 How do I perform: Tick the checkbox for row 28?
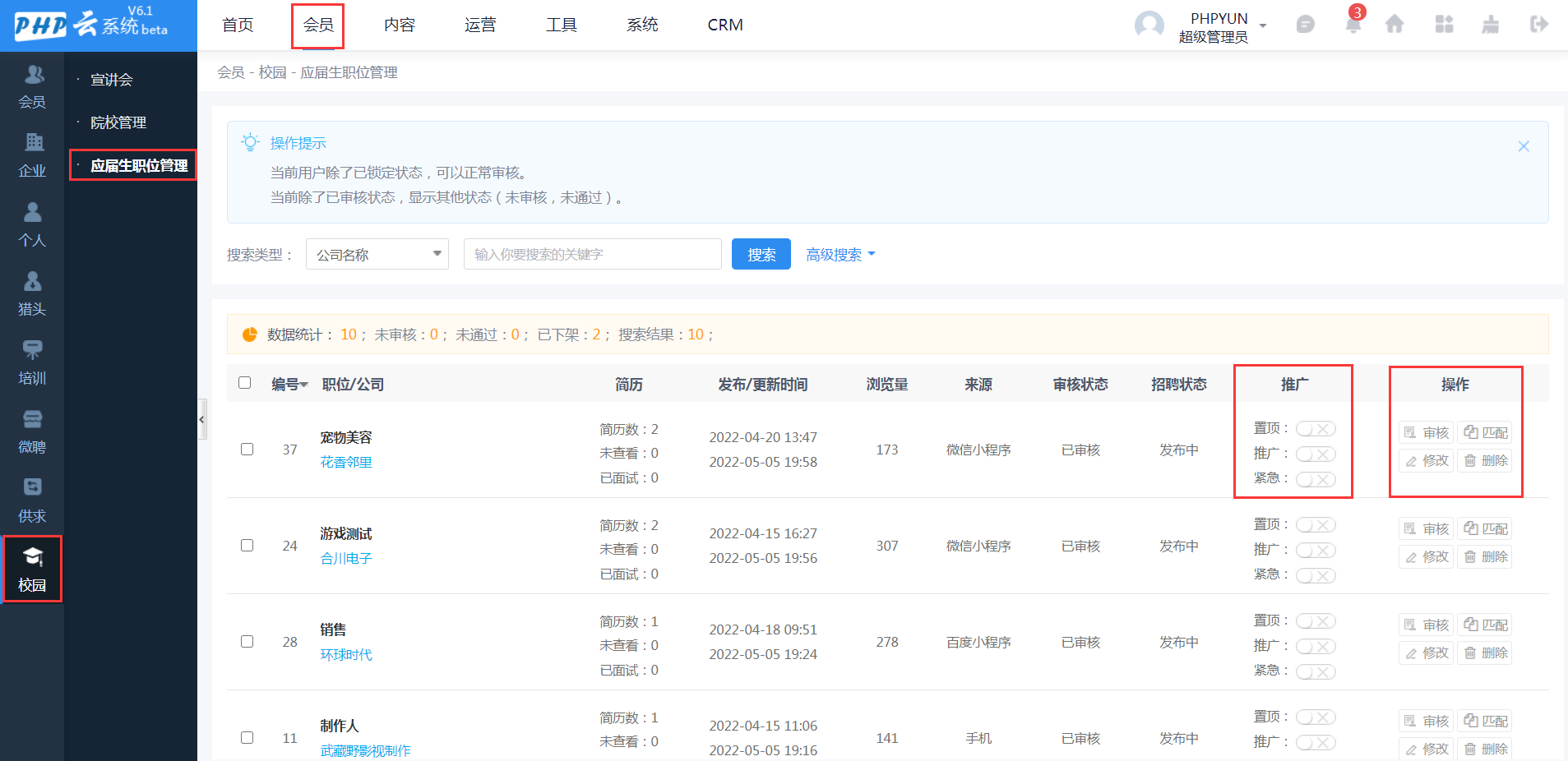(247, 641)
